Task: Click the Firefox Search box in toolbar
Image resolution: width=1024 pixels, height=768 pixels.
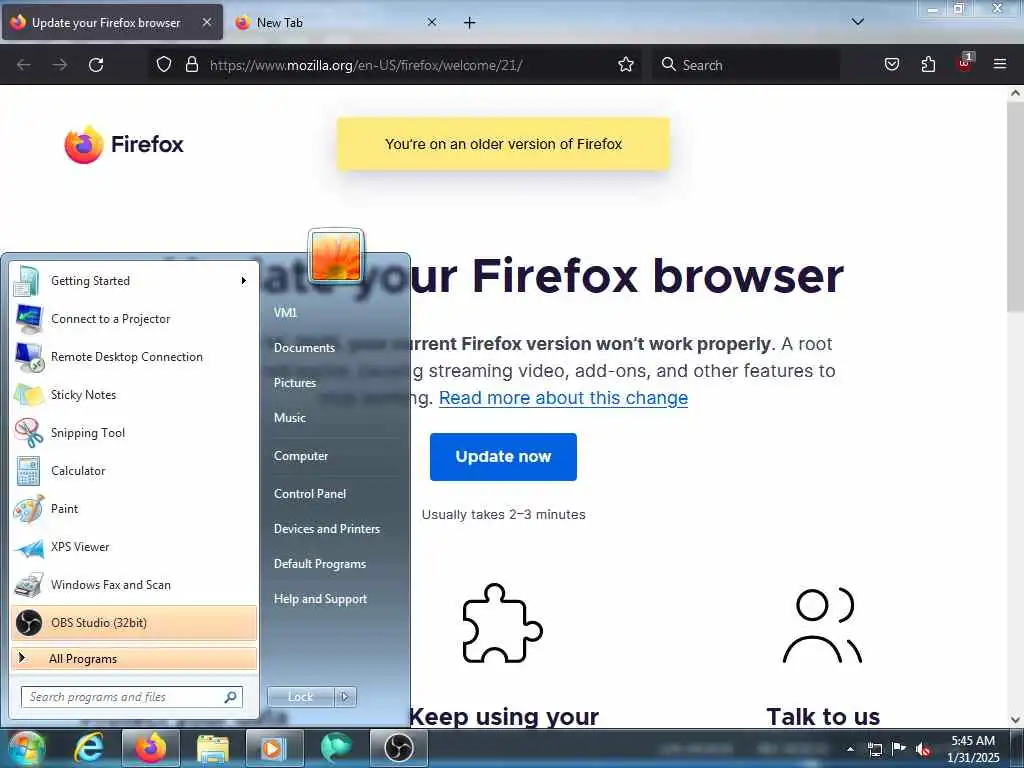Action: point(746,65)
